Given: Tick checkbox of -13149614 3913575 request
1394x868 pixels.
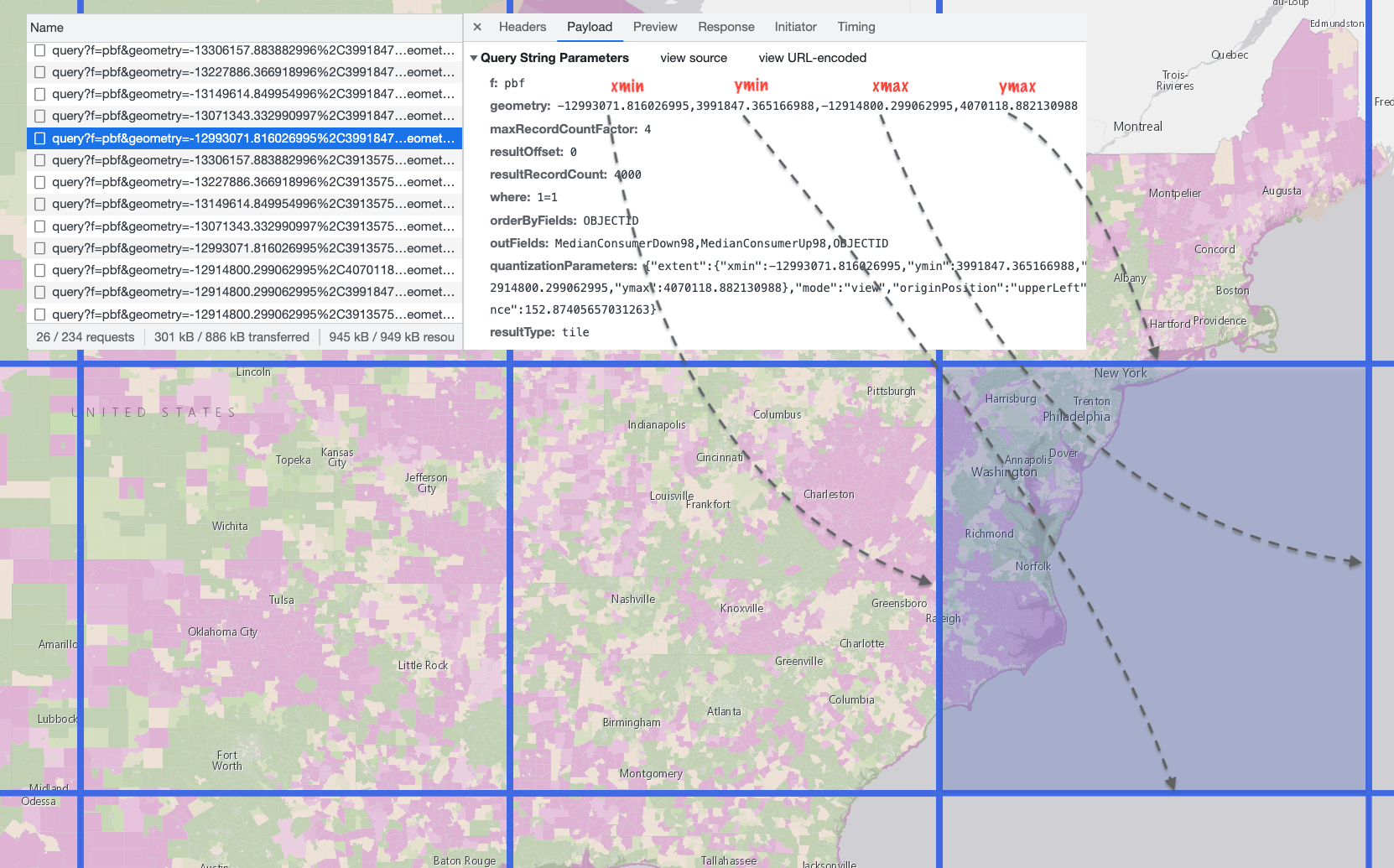Looking at the screenshot, I should pyautogui.click(x=39, y=204).
